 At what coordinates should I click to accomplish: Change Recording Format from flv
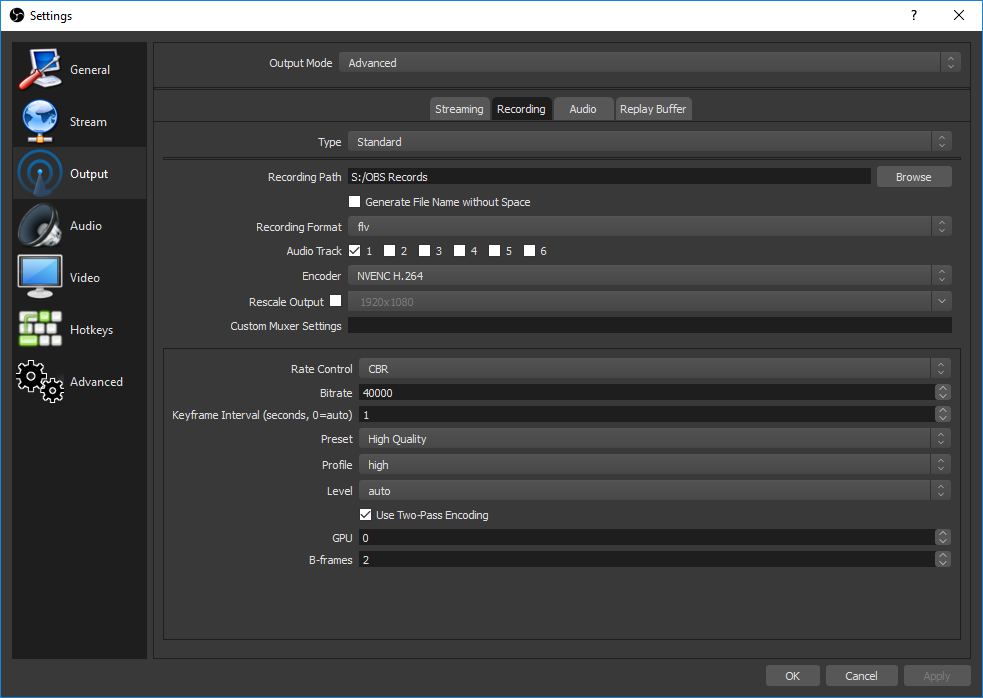649,226
